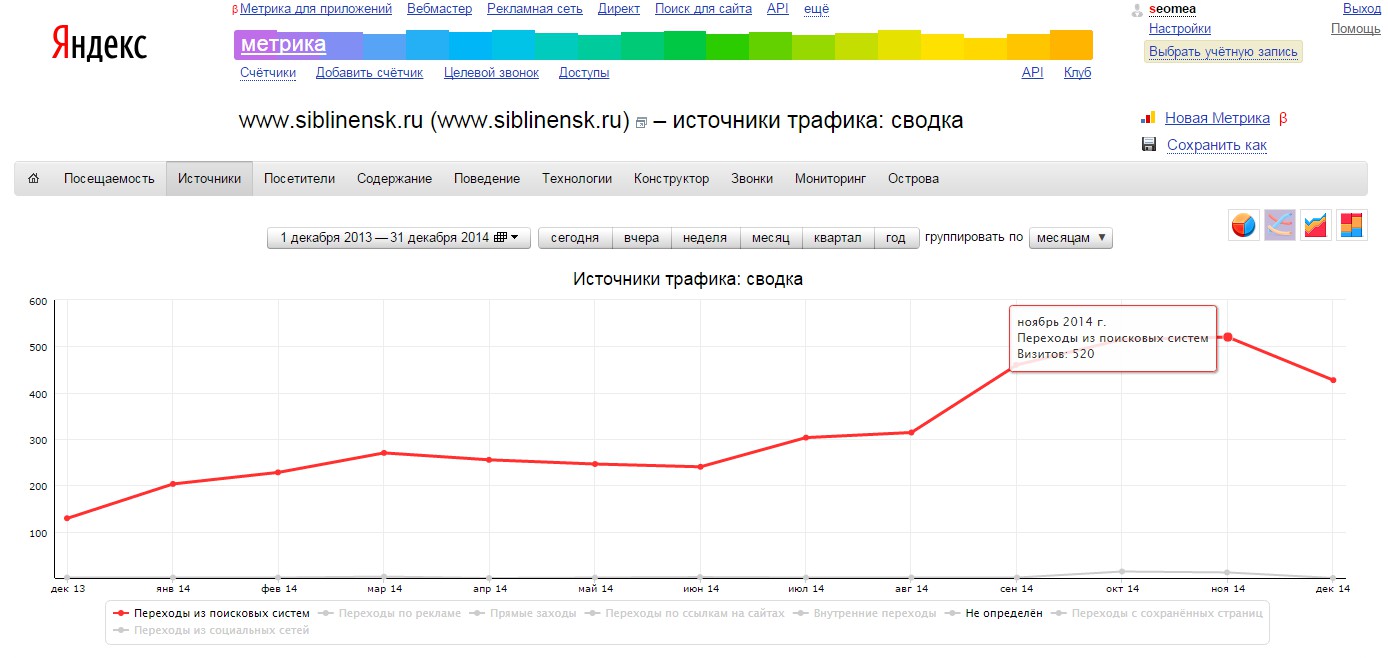Switch to the area chart view icon

coord(1316,225)
